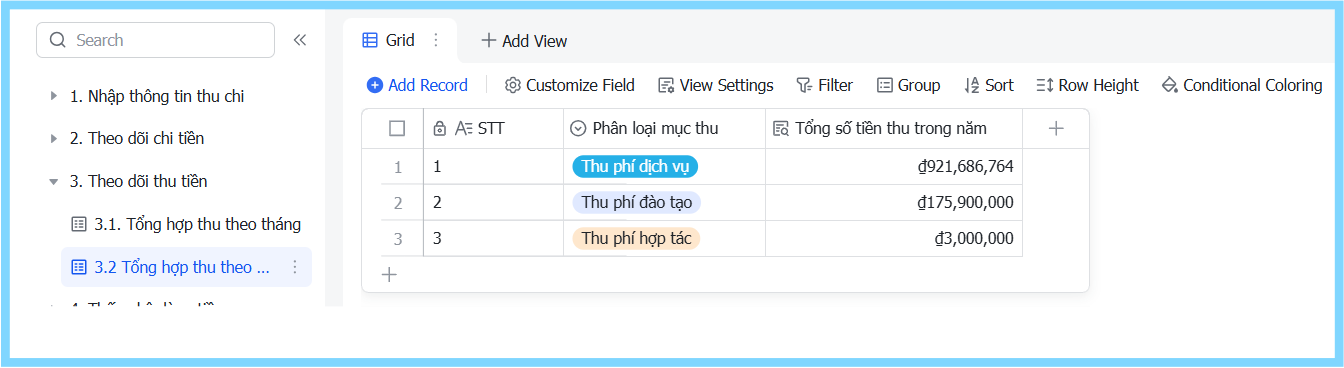
Task: Click the Add Record button
Action: 417,85
